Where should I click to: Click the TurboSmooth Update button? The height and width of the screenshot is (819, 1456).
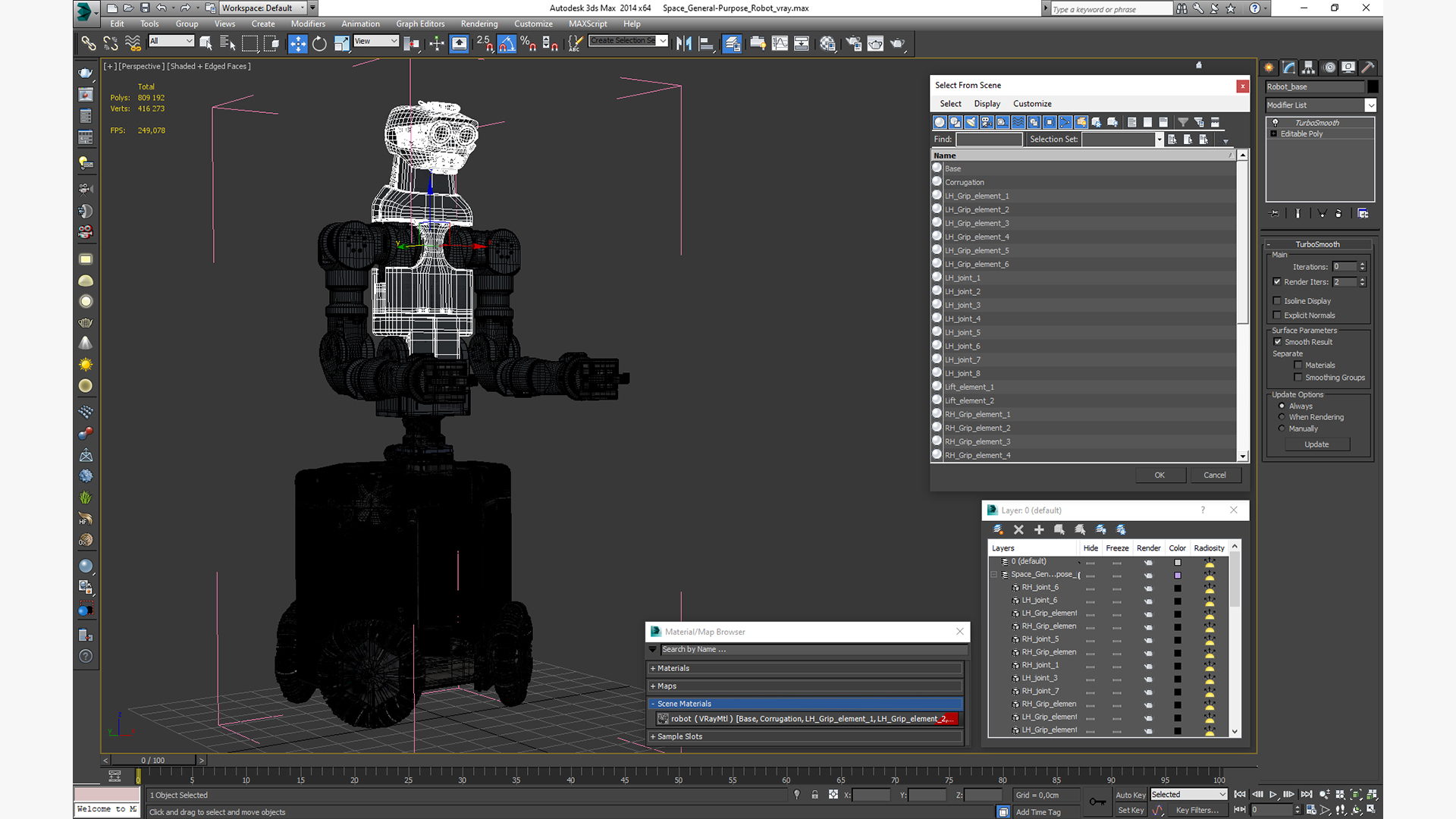click(x=1316, y=444)
